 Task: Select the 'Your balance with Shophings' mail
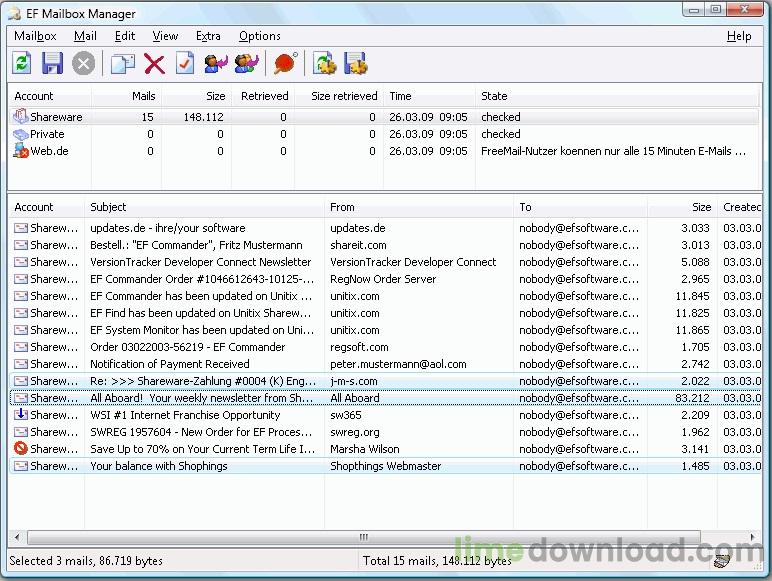pos(158,466)
